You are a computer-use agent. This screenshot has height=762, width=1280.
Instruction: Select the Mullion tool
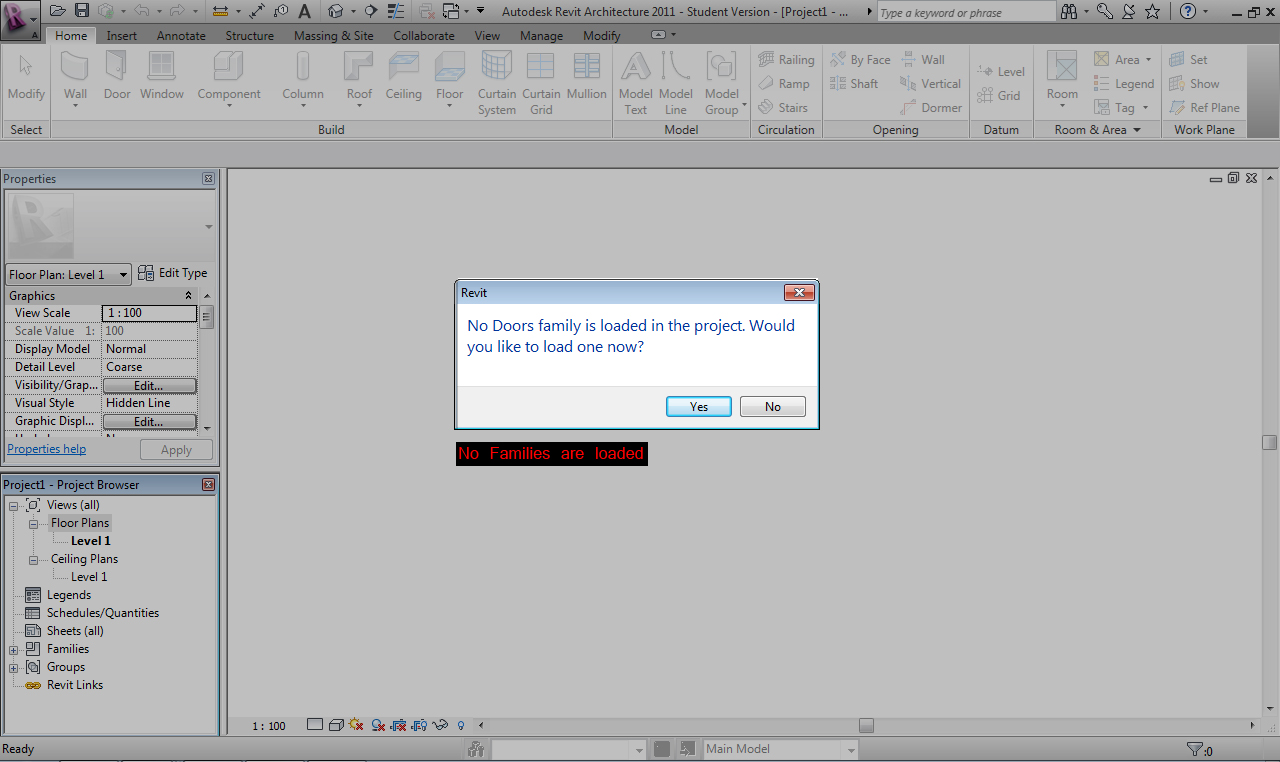point(587,78)
